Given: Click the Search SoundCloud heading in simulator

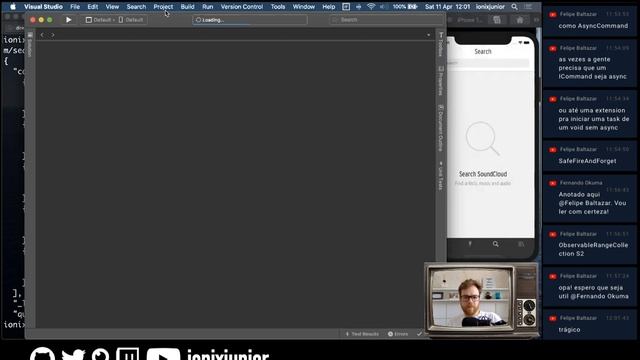Looking at the screenshot, I should pyautogui.click(x=483, y=174).
